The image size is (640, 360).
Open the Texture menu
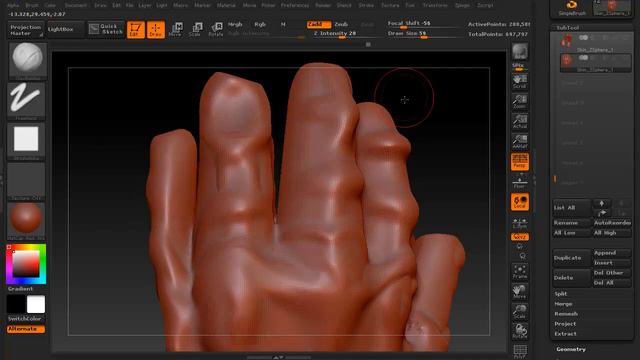(390, 5)
